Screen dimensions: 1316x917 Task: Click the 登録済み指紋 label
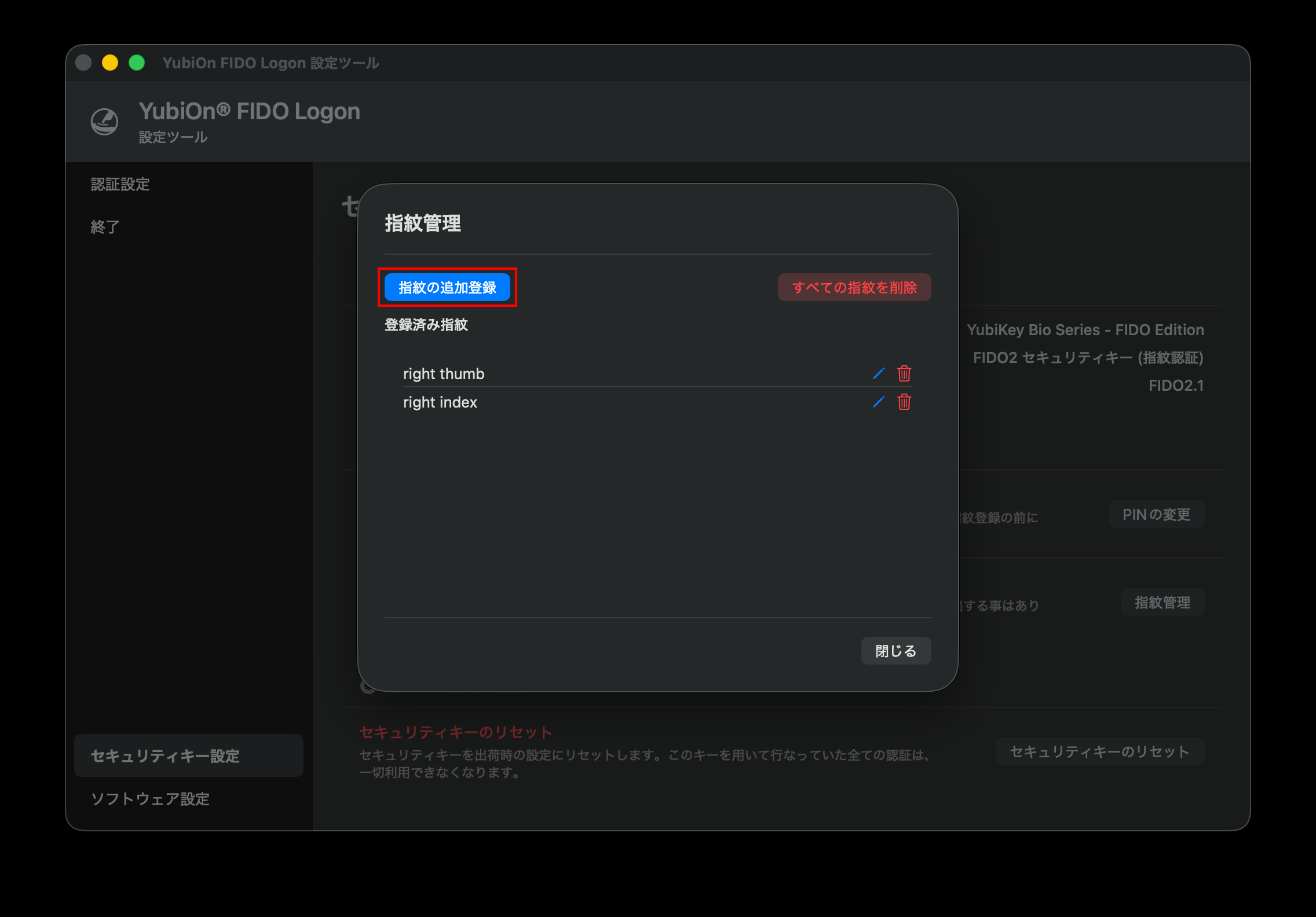pyautogui.click(x=426, y=325)
